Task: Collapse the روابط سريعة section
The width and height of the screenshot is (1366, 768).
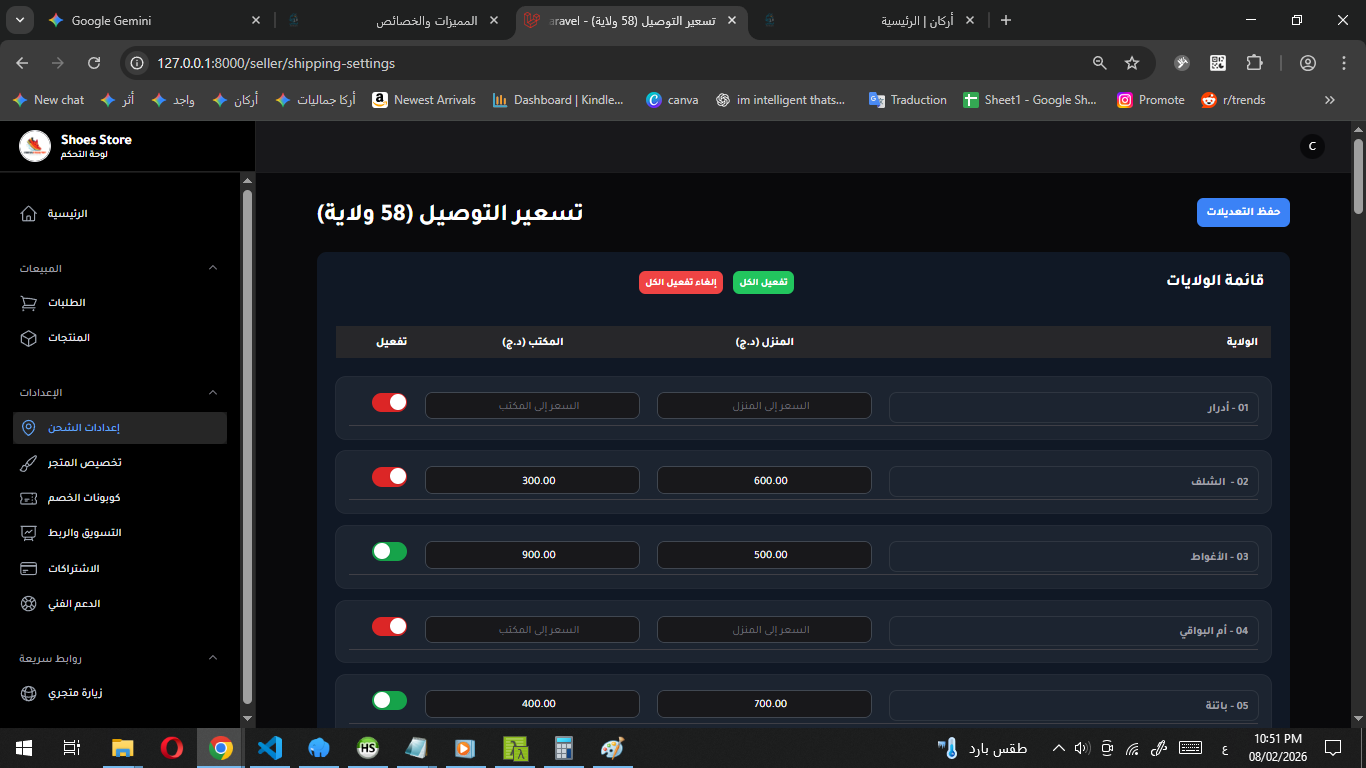Action: click(211, 657)
